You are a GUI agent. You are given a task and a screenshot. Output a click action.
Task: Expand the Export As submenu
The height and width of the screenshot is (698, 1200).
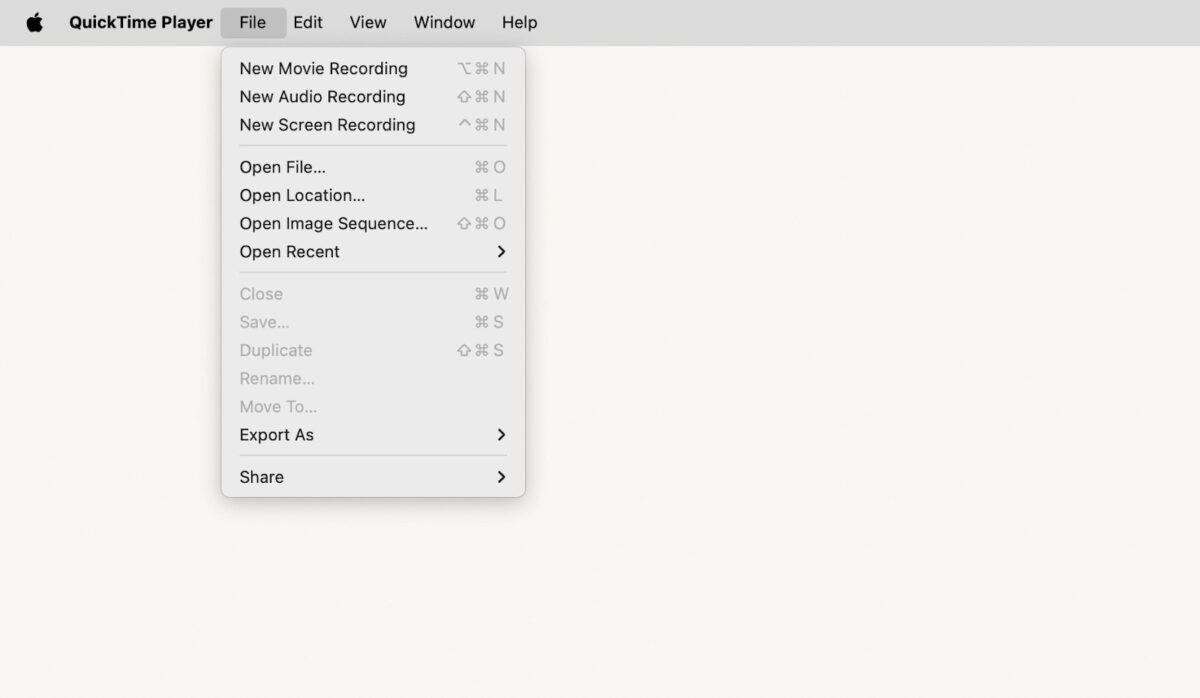(x=373, y=435)
